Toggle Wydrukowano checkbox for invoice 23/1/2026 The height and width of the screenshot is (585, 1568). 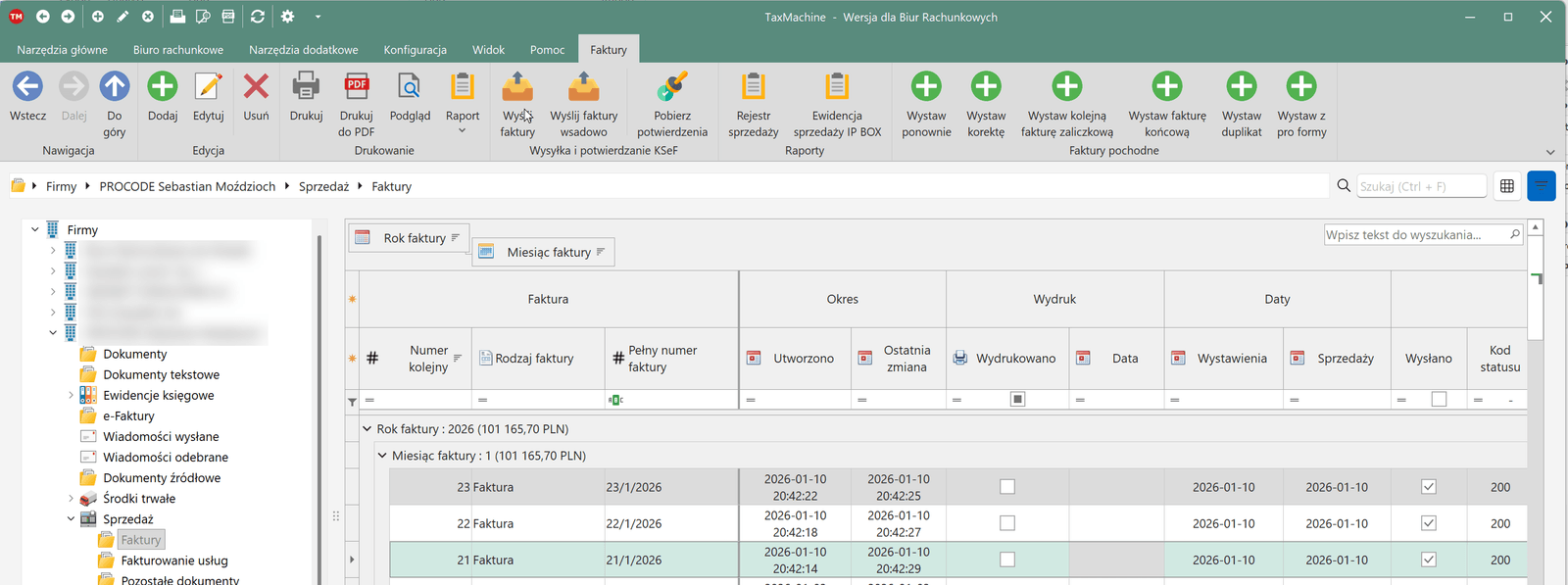pos(1006,487)
